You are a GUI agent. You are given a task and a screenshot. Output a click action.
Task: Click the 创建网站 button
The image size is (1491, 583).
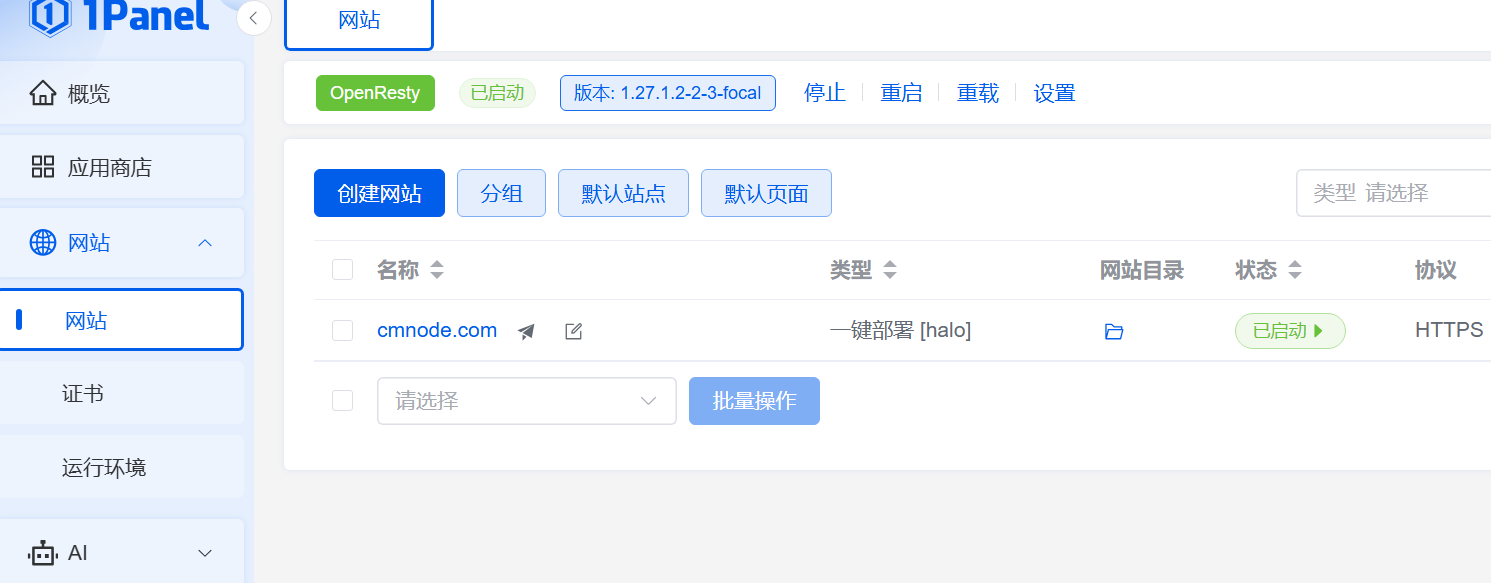click(x=379, y=193)
